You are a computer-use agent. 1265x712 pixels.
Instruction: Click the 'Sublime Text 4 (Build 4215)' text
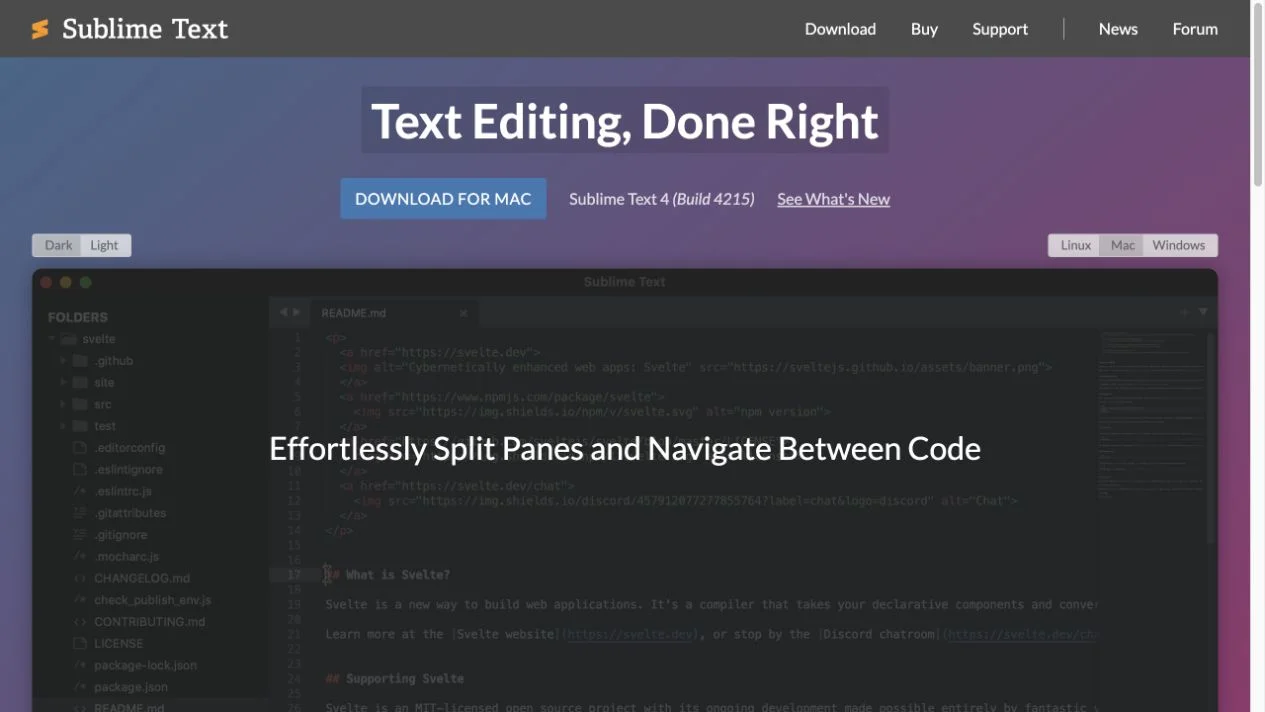tap(662, 199)
